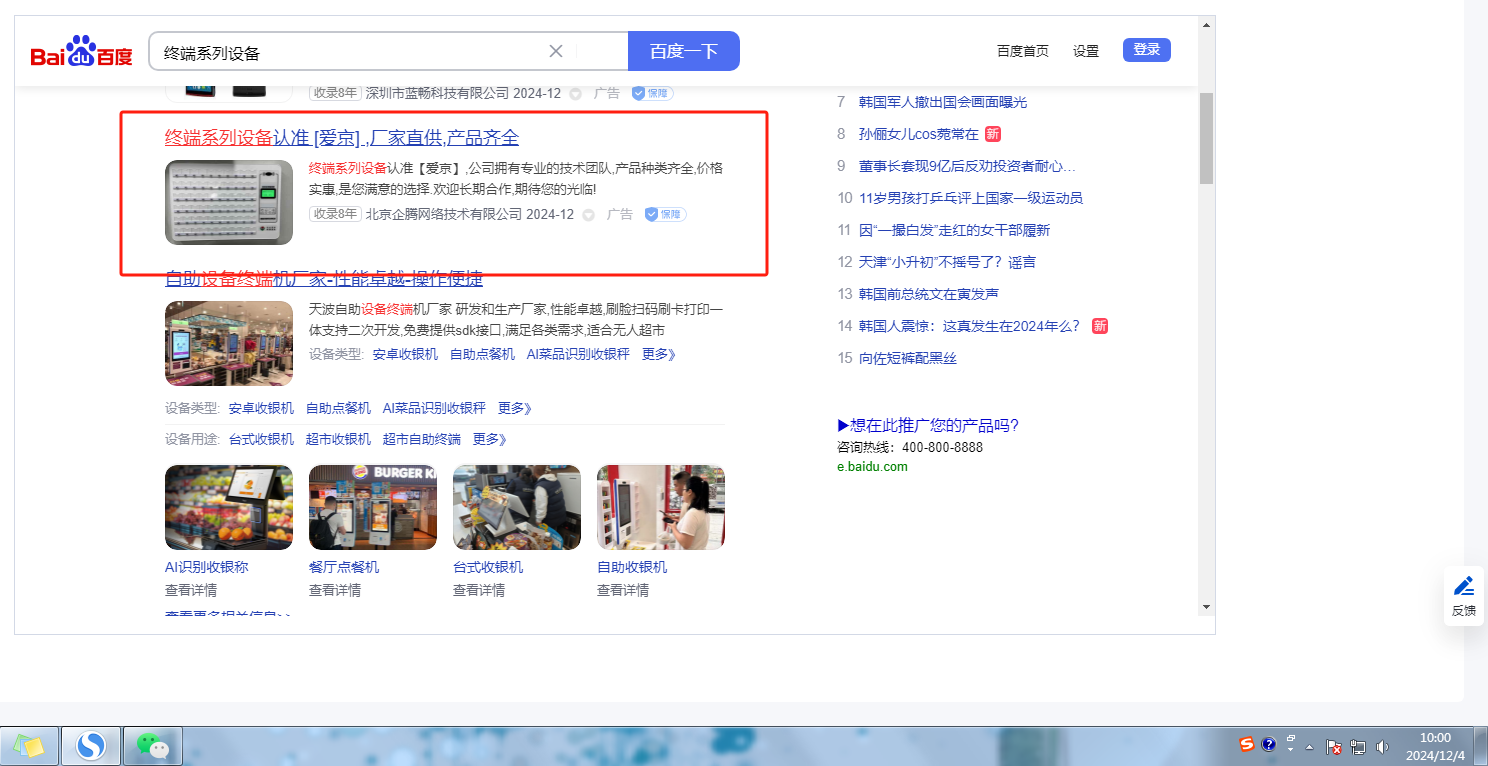Click 查看详情 under AI识别收银称
The image size is (1488, 766).
tap(193, 590)
